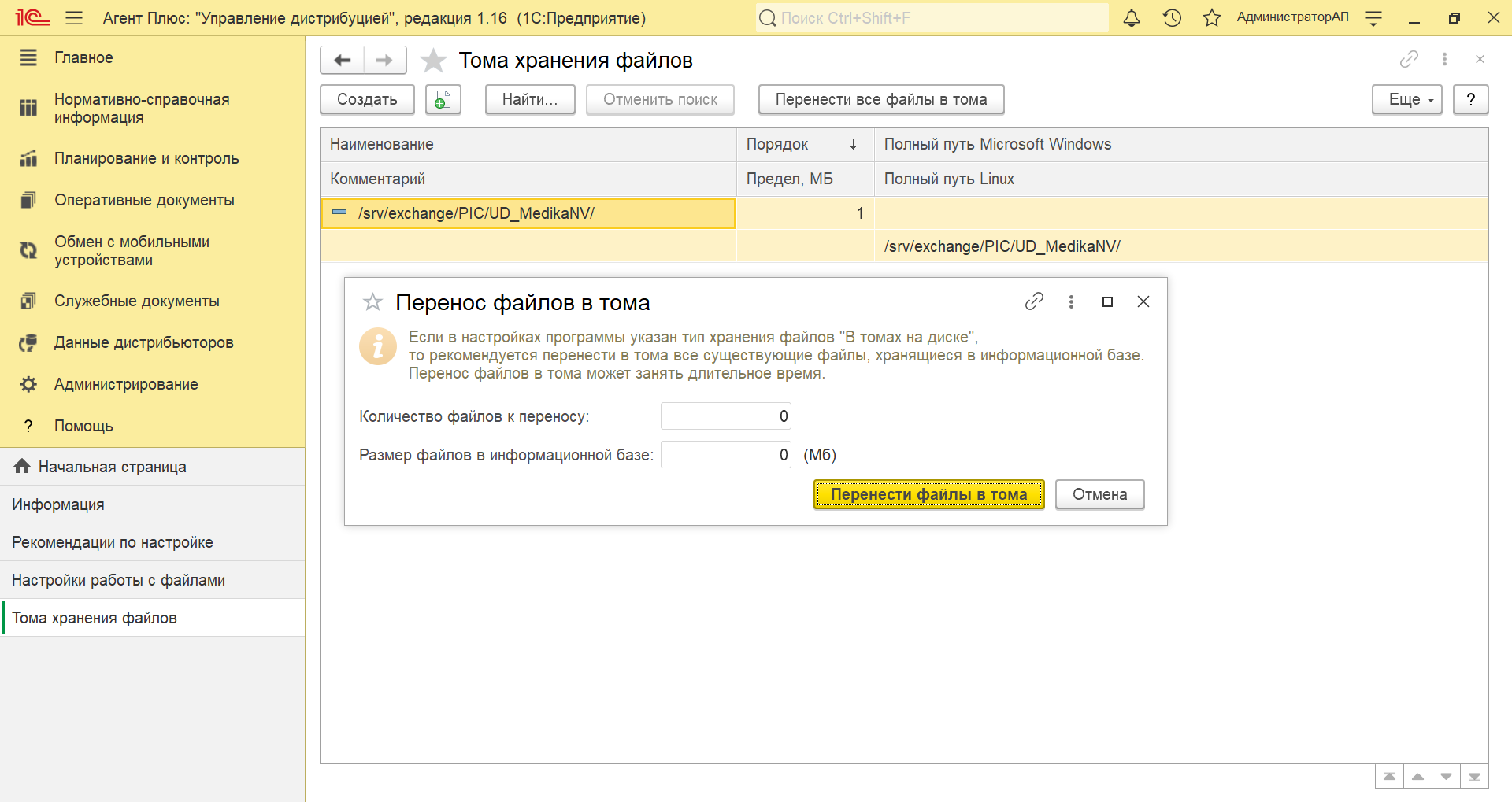The width and height of the screenshot is (1512, 802).
Task: Open the notifications bell
Action: tap(1132, 17)
